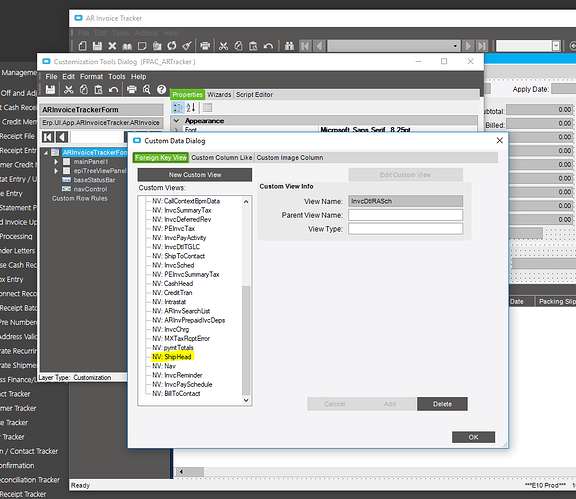This screenshot has height=499, width=576.
Task: Click Save icon in Customization Tools toolbar
Action: coord(50,89)
